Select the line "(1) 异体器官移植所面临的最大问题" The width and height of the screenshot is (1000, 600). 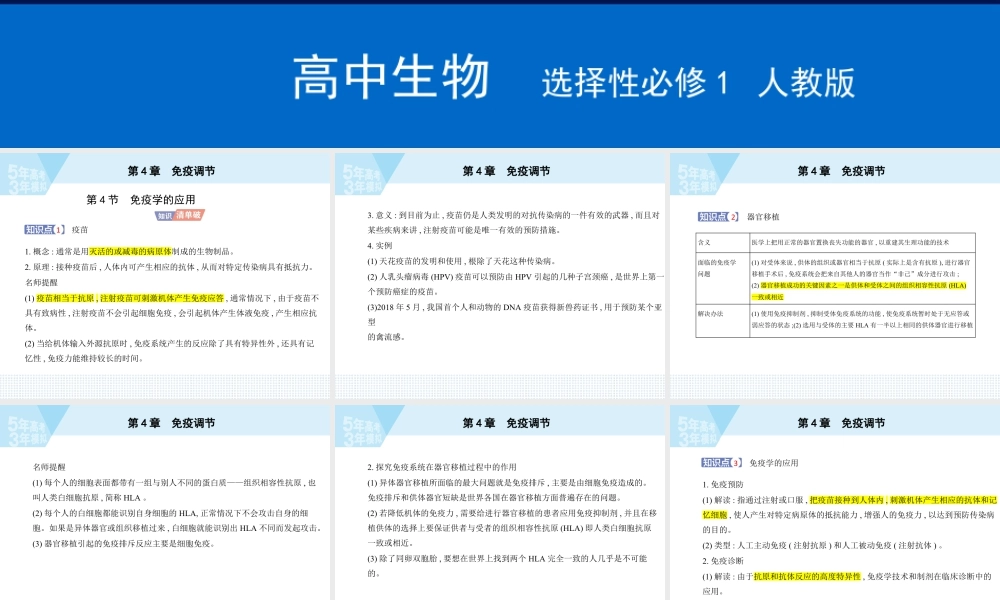coord(508,483)
